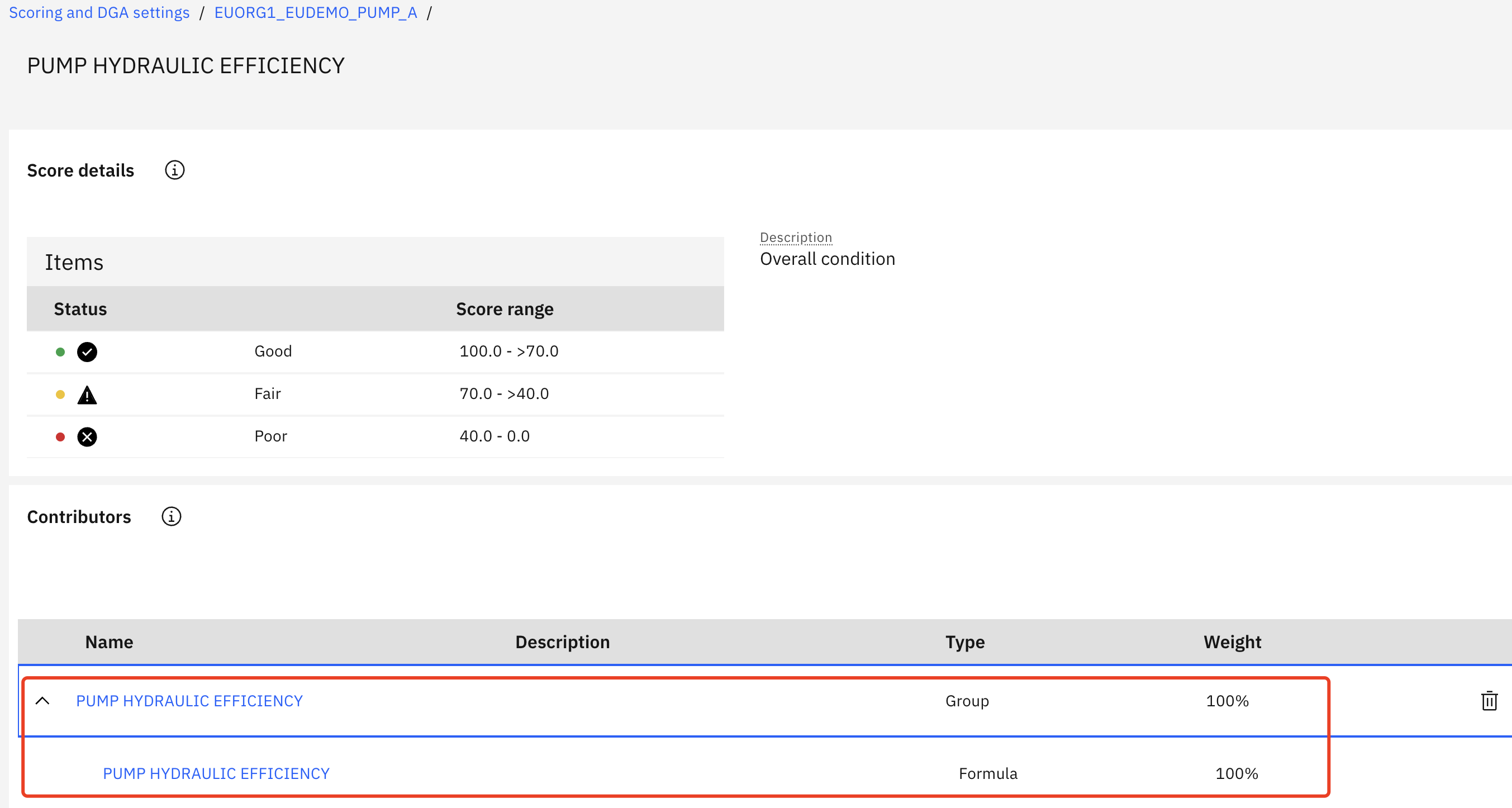Delete the group contributor with trash icon

pos(1489,701)
